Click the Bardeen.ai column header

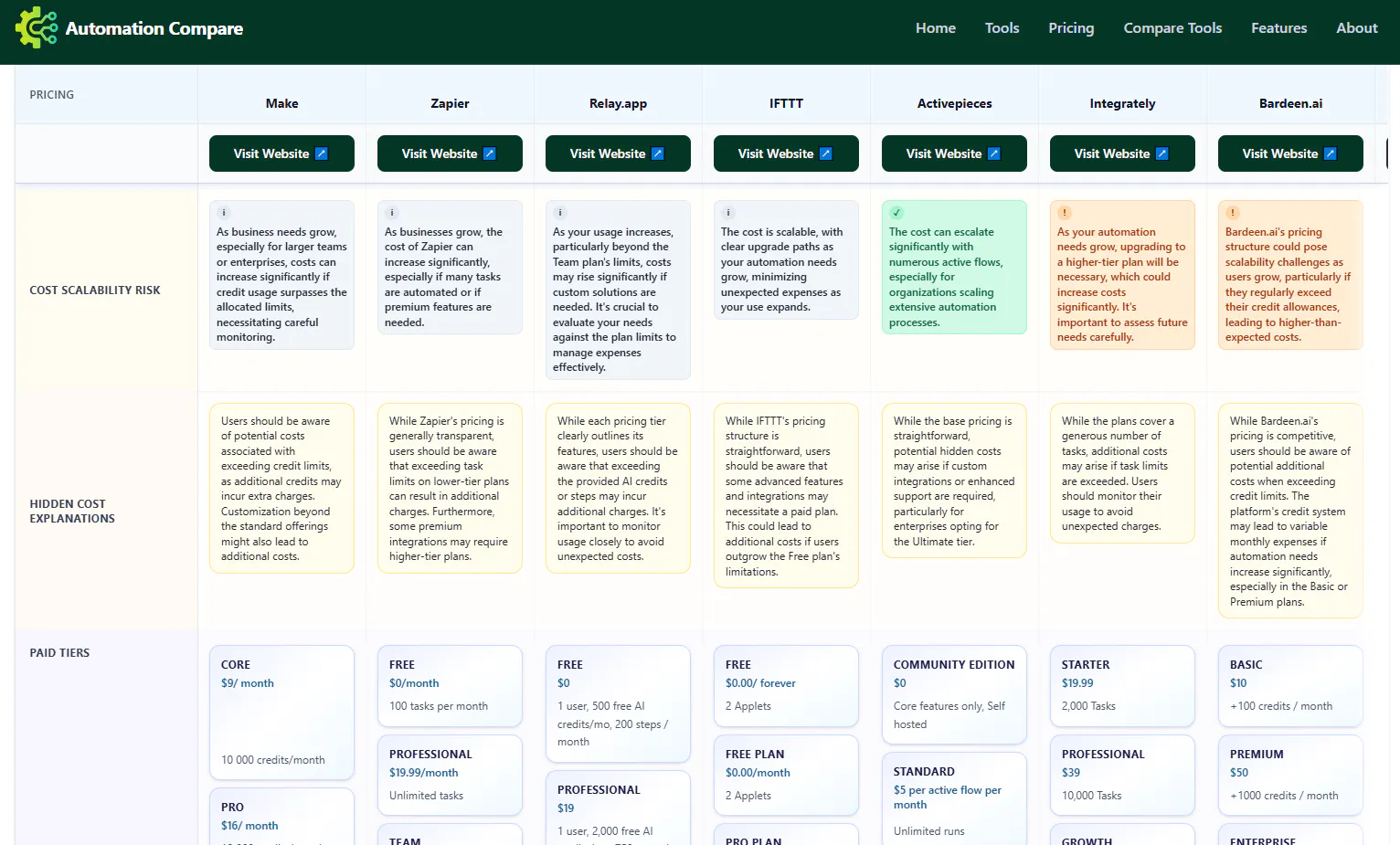point(1290,103)
